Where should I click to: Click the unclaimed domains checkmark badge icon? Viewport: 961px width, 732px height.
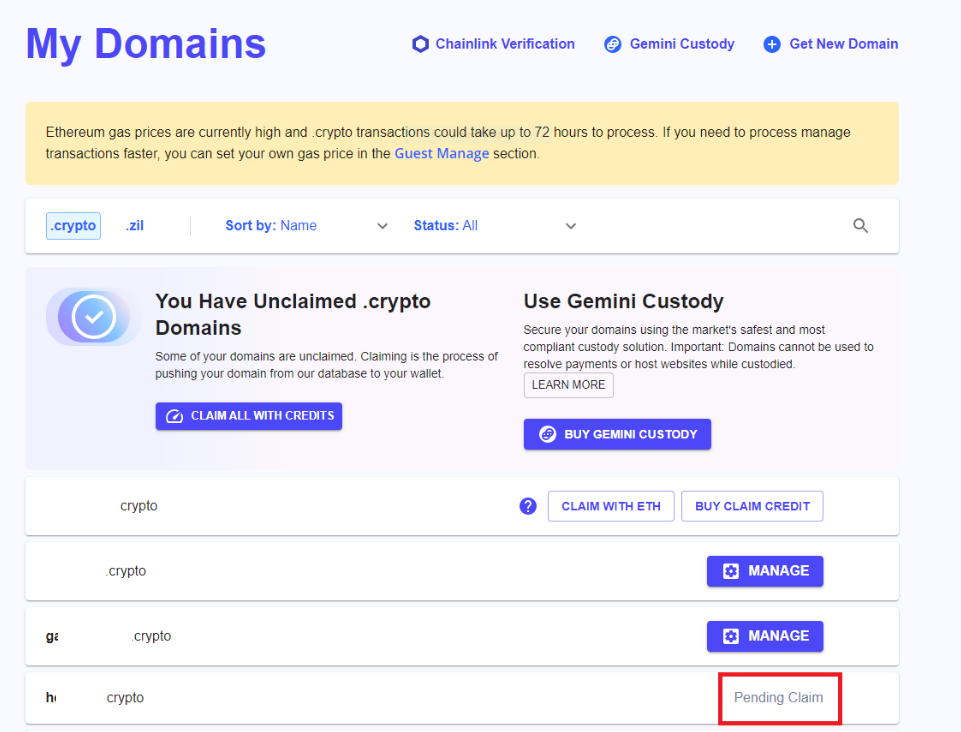tap(94, 317)
